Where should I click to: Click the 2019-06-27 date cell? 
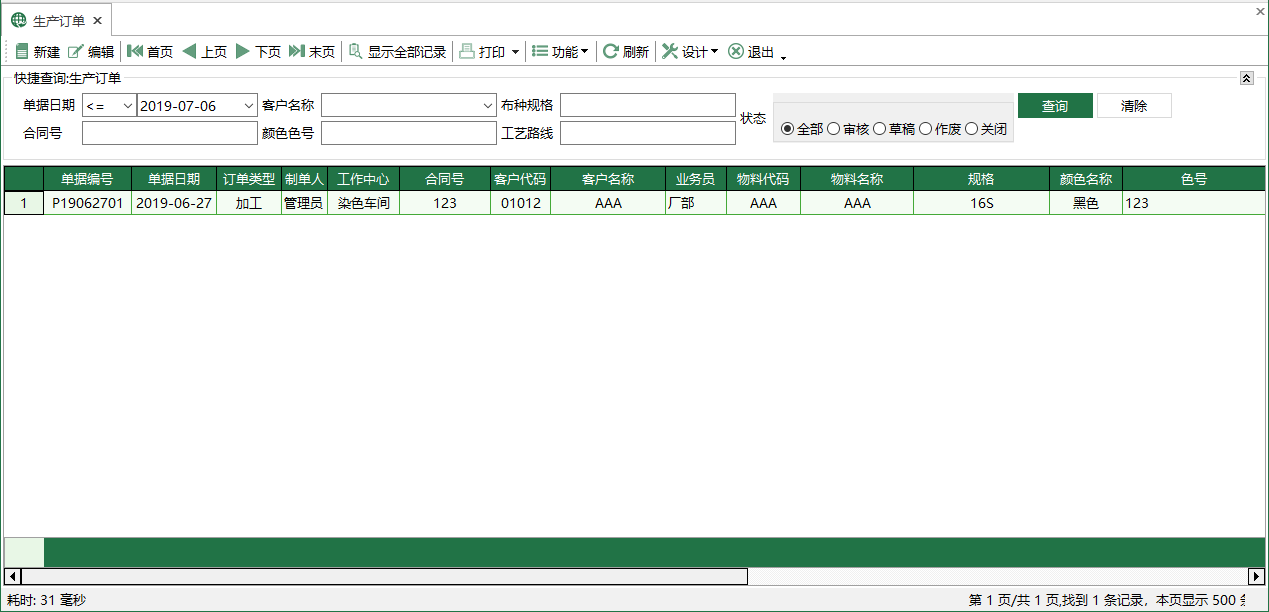pyautogui.click(x=174, y=203)
